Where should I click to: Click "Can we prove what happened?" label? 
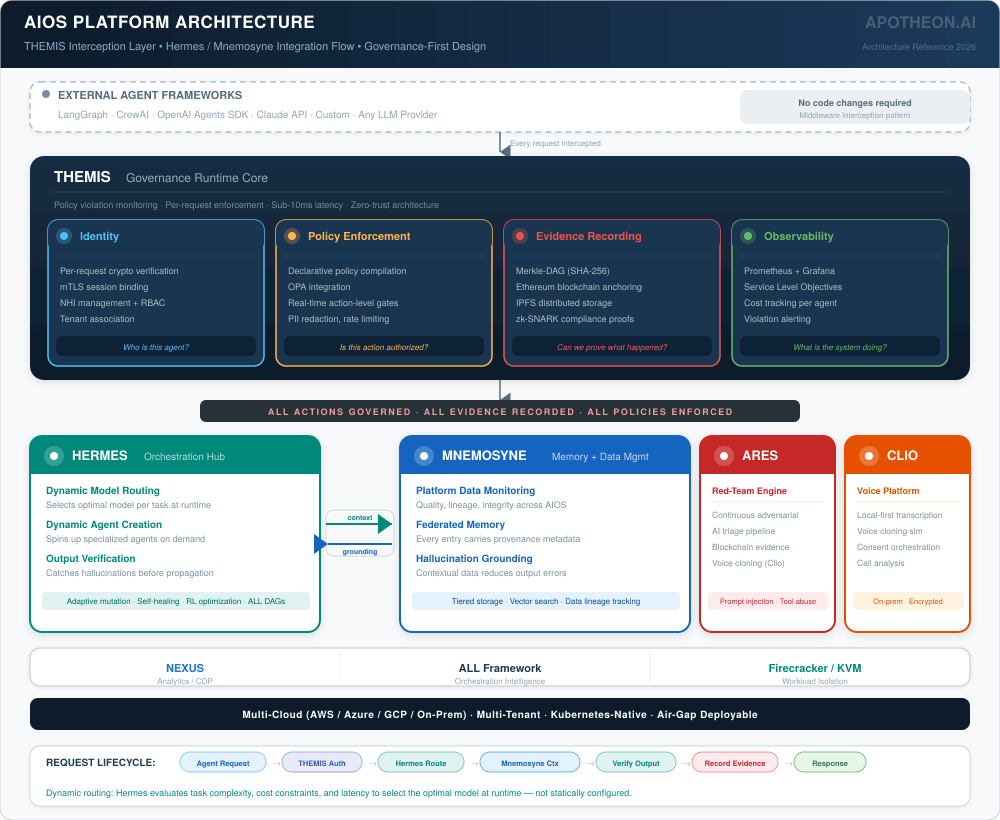pos(612,347)
